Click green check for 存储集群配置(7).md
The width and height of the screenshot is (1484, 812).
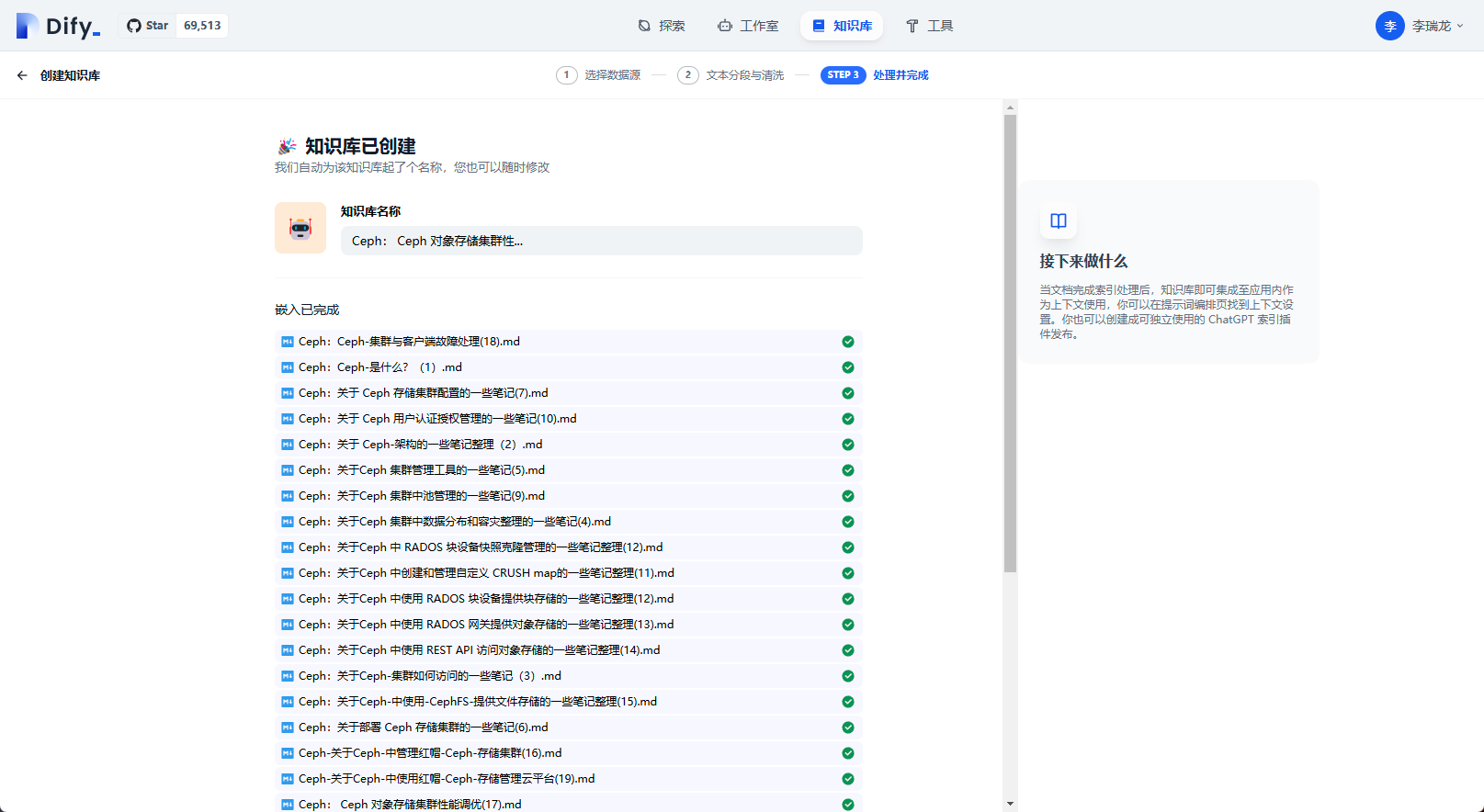click(848, 393)
